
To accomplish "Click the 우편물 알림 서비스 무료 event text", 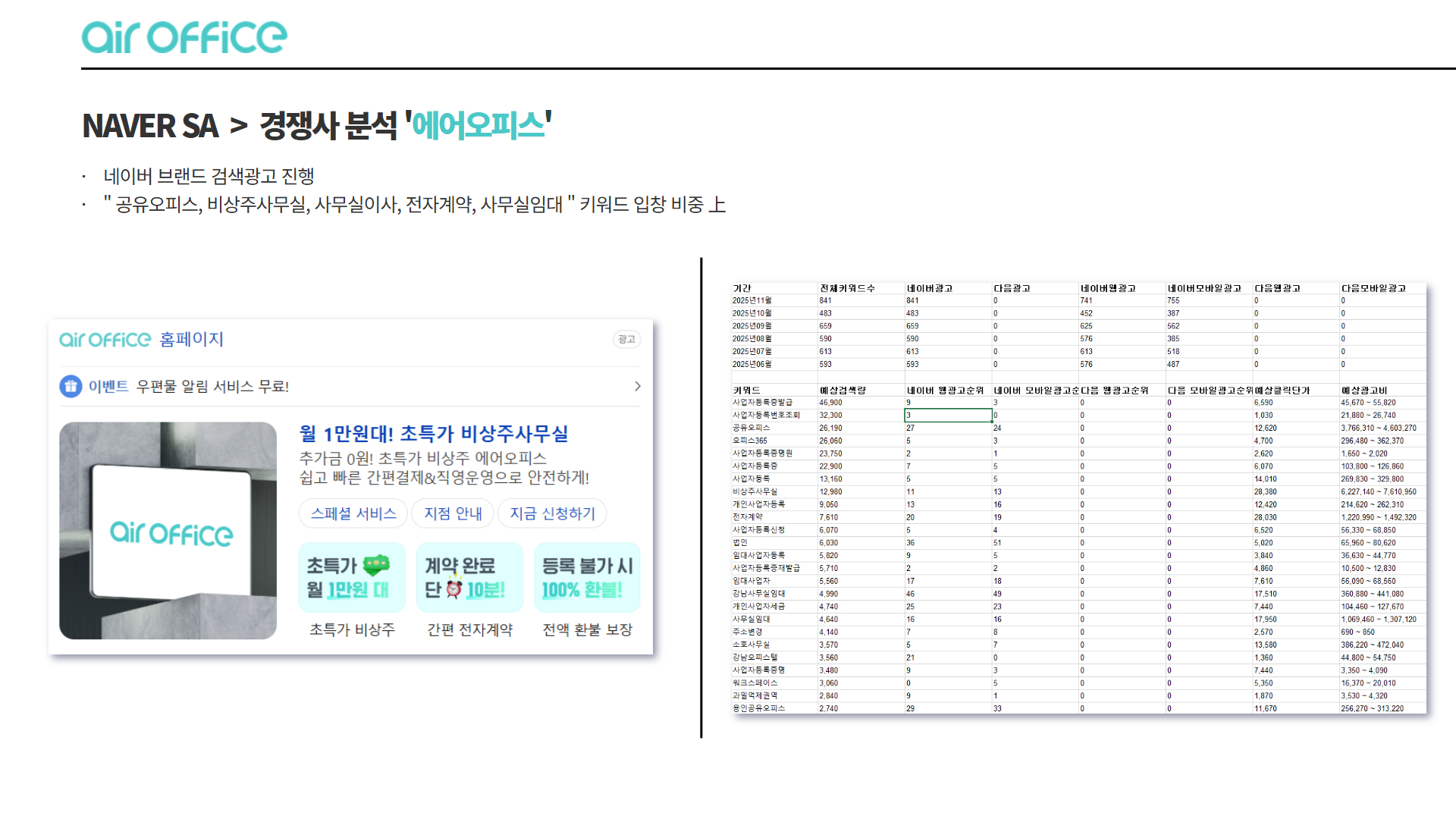I will tap(212, 386).
